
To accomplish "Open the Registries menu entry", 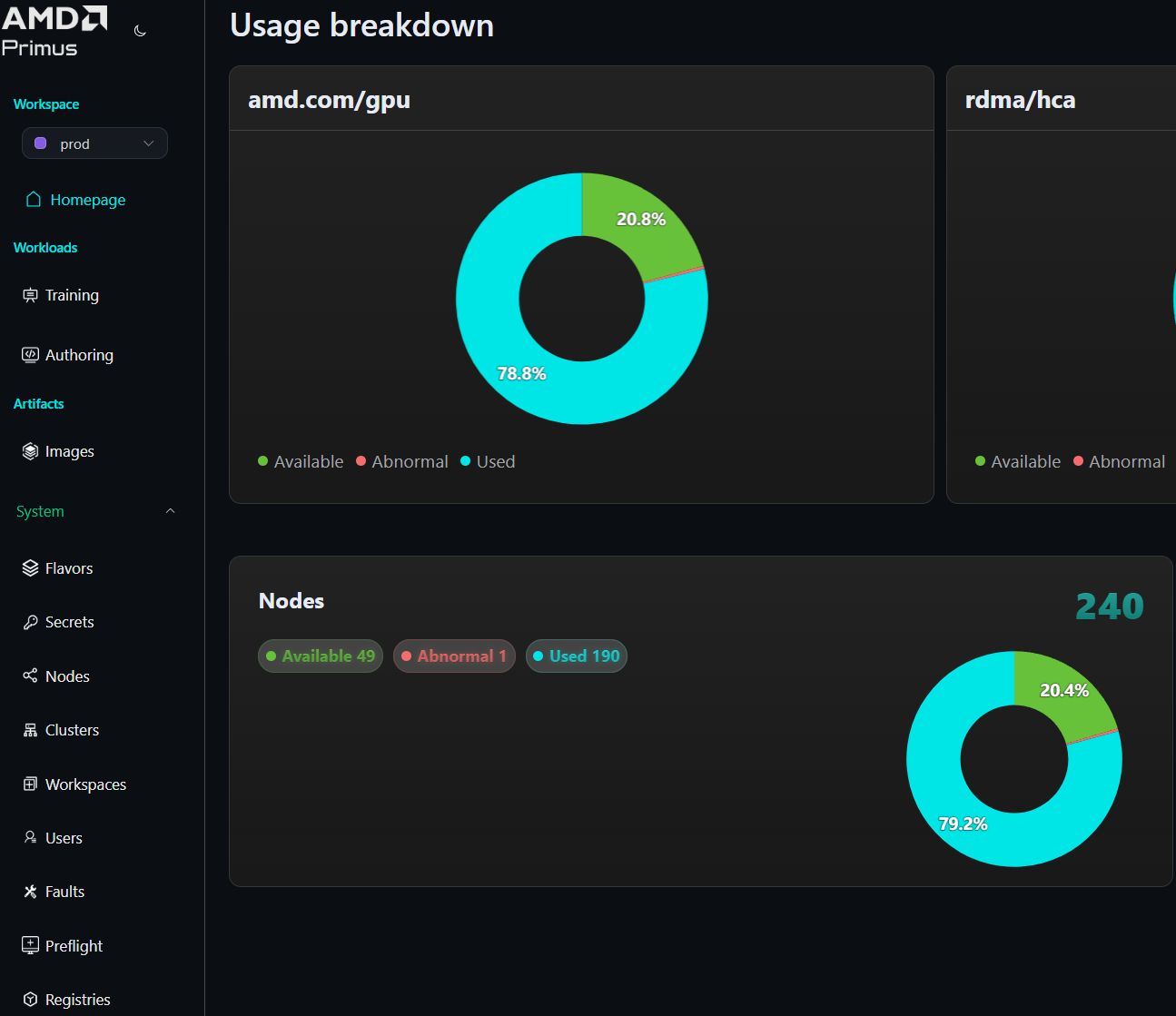I will point(76,999).
